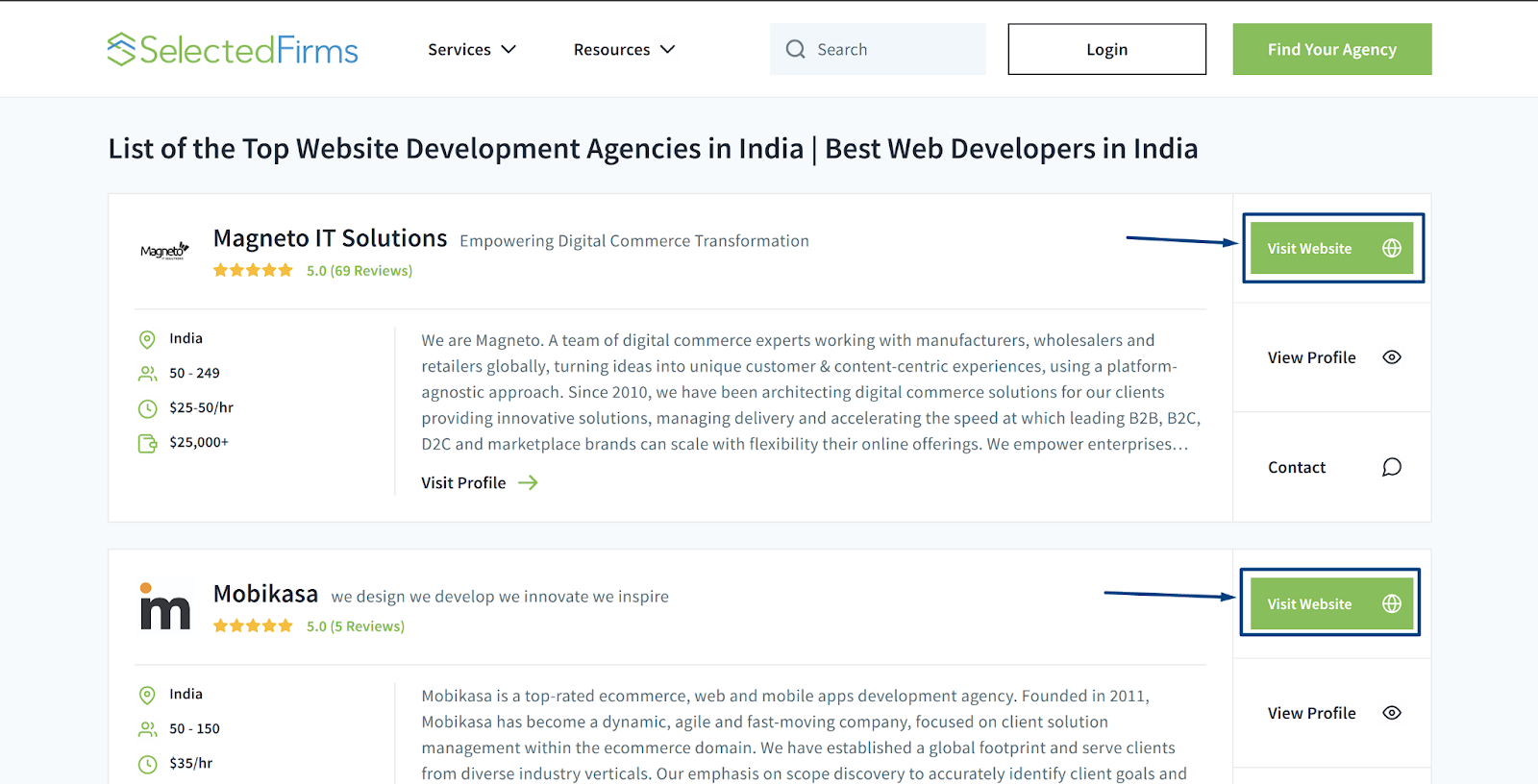Click the Find Your Agency button
This screenshot has height=784, width=1538.
click(x=1332, y=49)
